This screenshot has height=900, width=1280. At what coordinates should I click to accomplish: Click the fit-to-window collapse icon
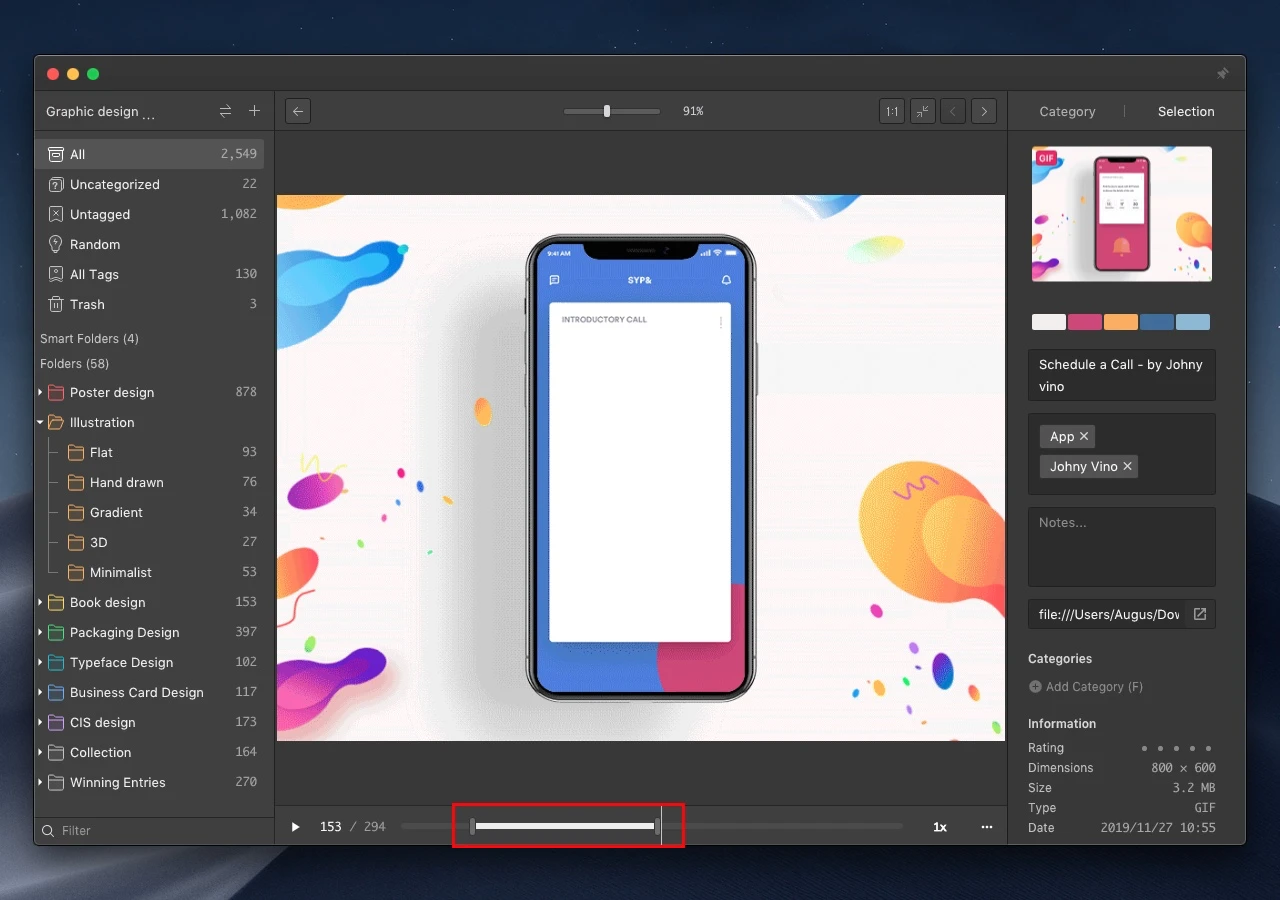tap(923, 111)
